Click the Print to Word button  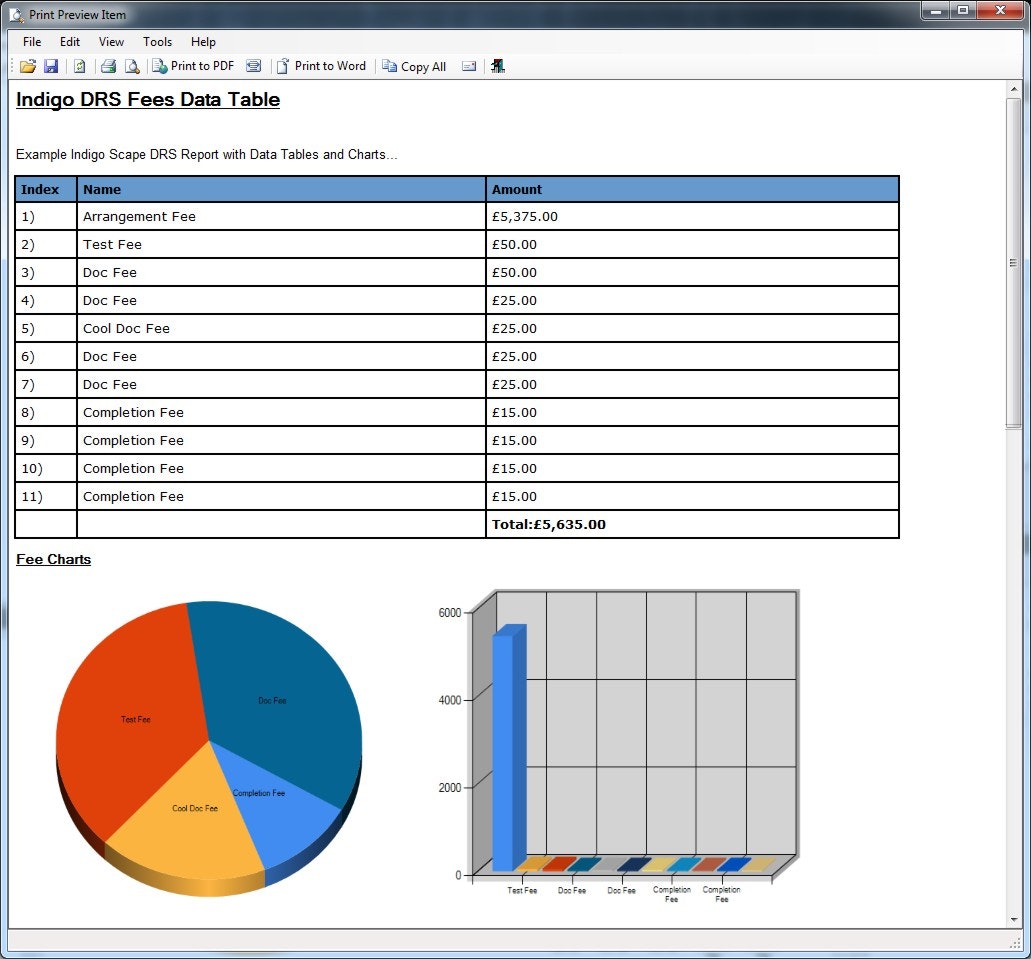coord(322,66)
